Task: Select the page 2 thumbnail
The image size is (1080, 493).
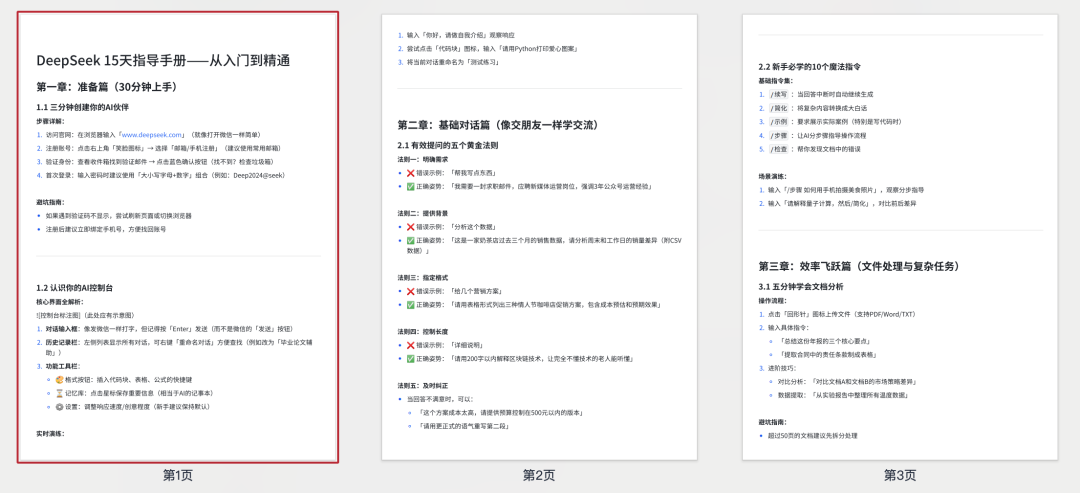Action: (x=539, y=237)
